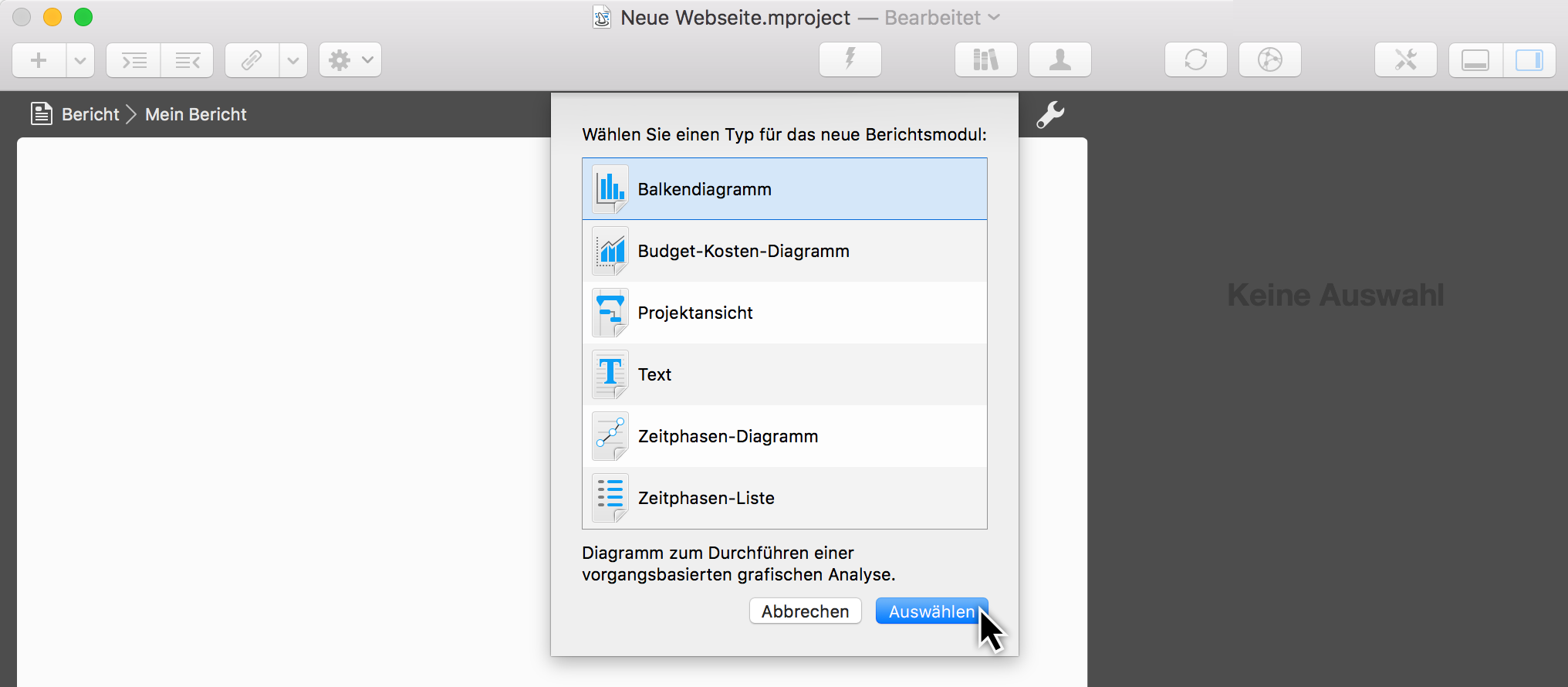Toggle the right sidebar panel button
Viewport: 1568px width, 687px height.
click(x=1529, y=60)
